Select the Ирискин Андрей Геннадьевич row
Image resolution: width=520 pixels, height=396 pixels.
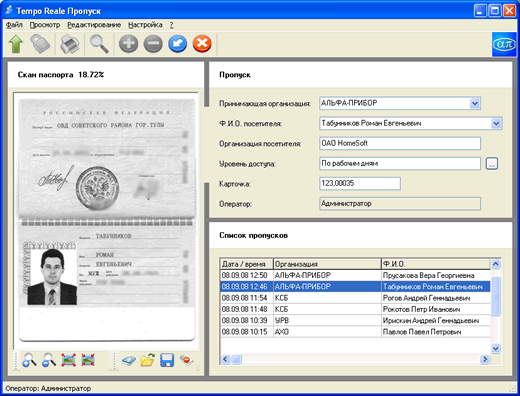click(355, 321)
